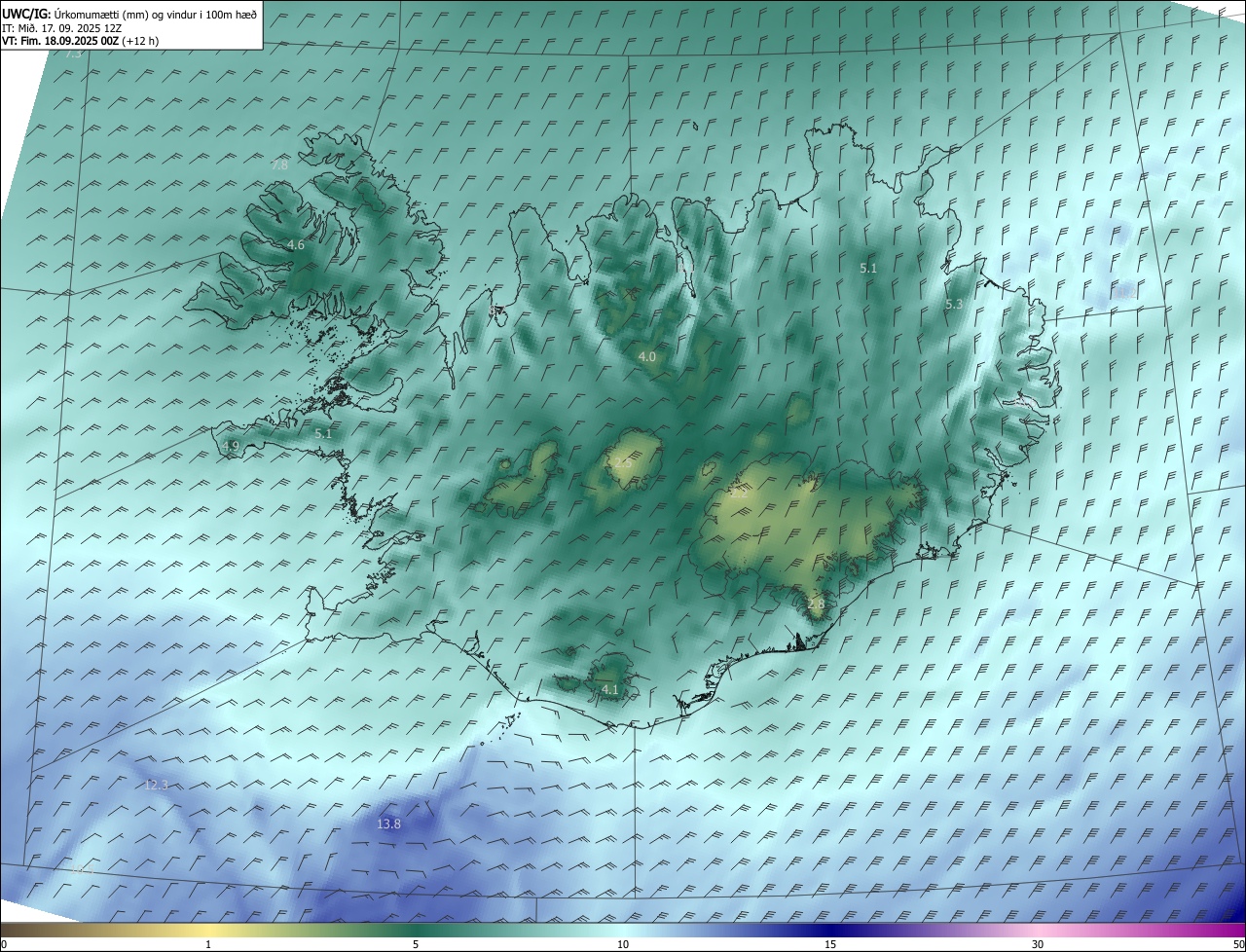Click the 0 tick label on the colour scale

4,944
